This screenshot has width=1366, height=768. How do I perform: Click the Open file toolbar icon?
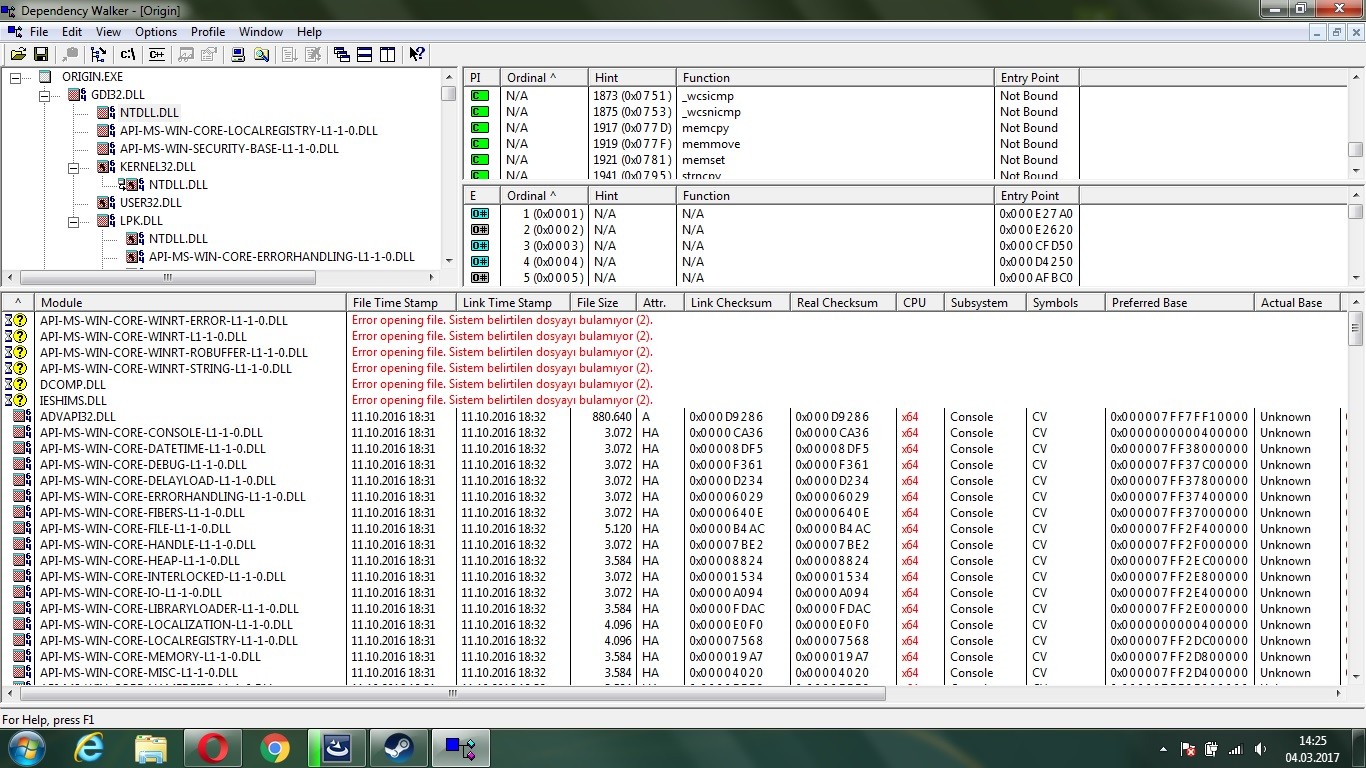click(x=18, y=54)
